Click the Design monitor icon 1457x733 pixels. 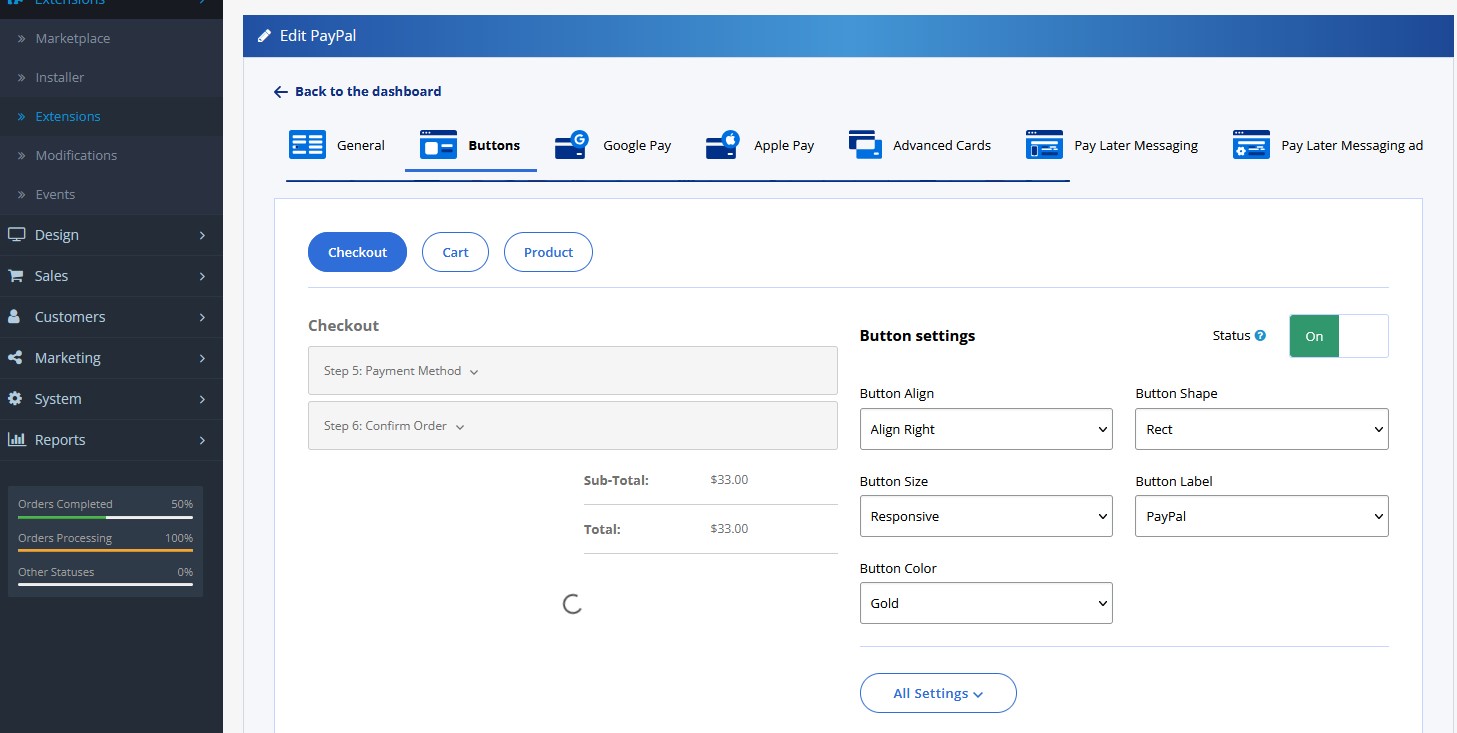coord(16,235)
